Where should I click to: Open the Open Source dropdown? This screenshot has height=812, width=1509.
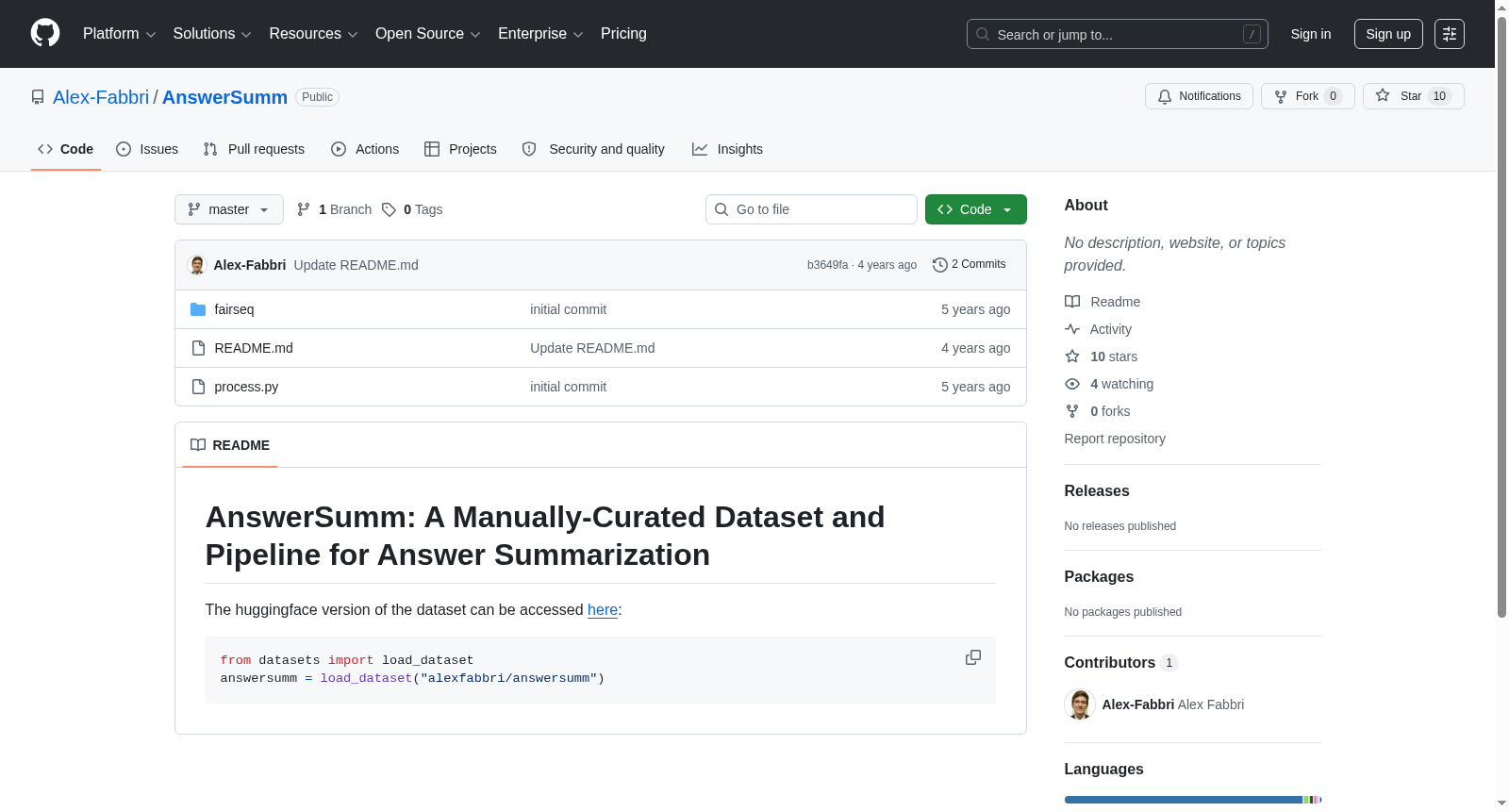pos(428,34)
